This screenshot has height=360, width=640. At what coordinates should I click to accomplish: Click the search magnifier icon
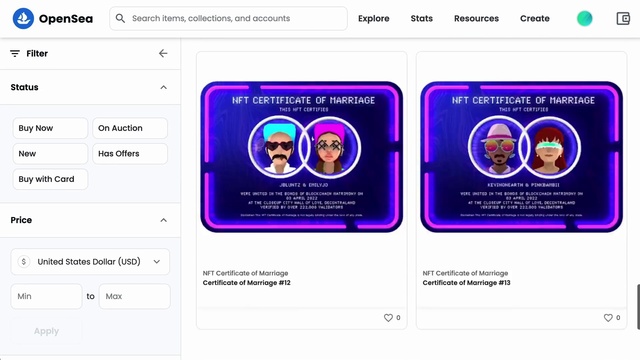click(x=120, y=18)
